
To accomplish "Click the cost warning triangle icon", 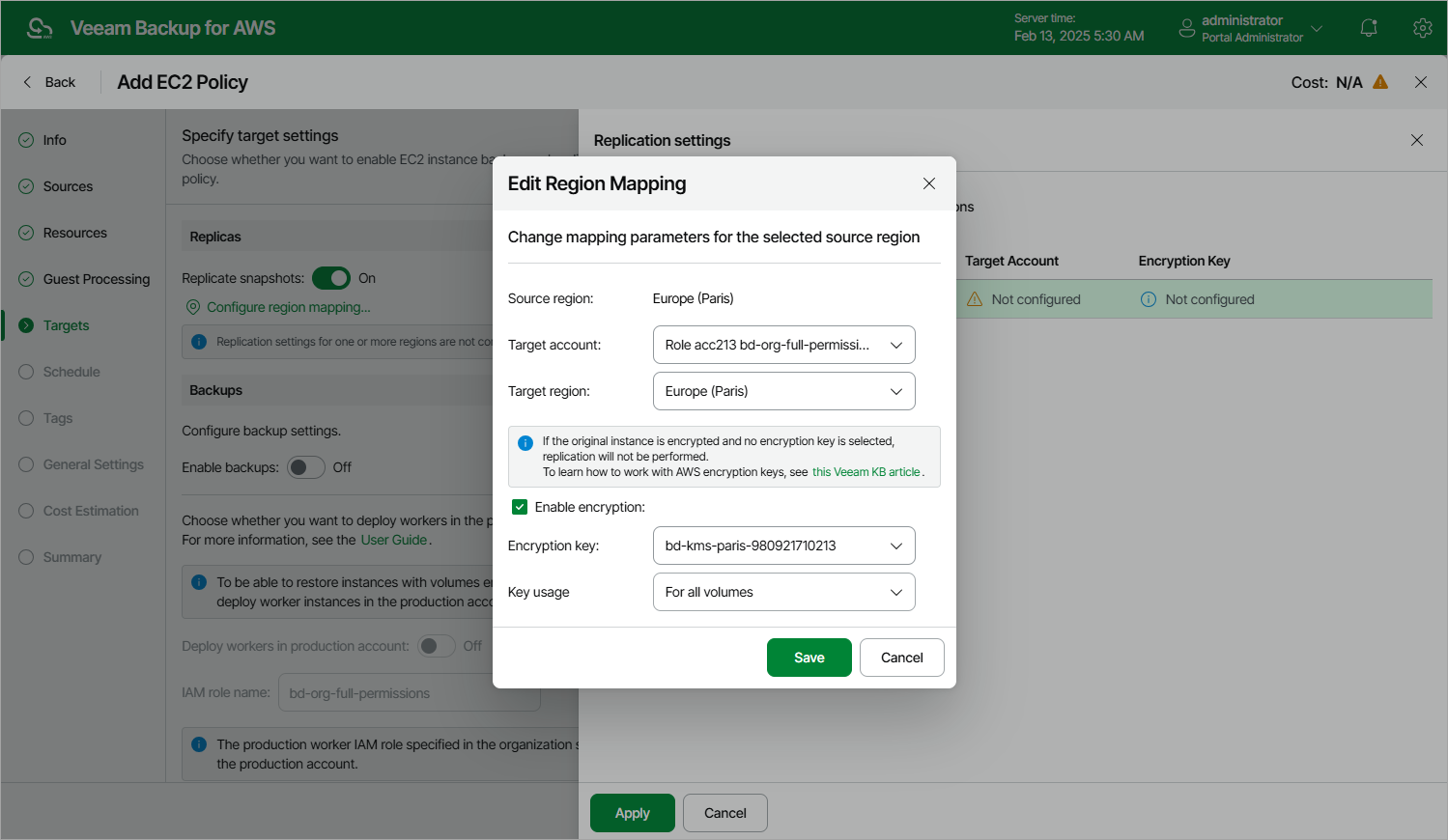I will [x=1380, y=82].
